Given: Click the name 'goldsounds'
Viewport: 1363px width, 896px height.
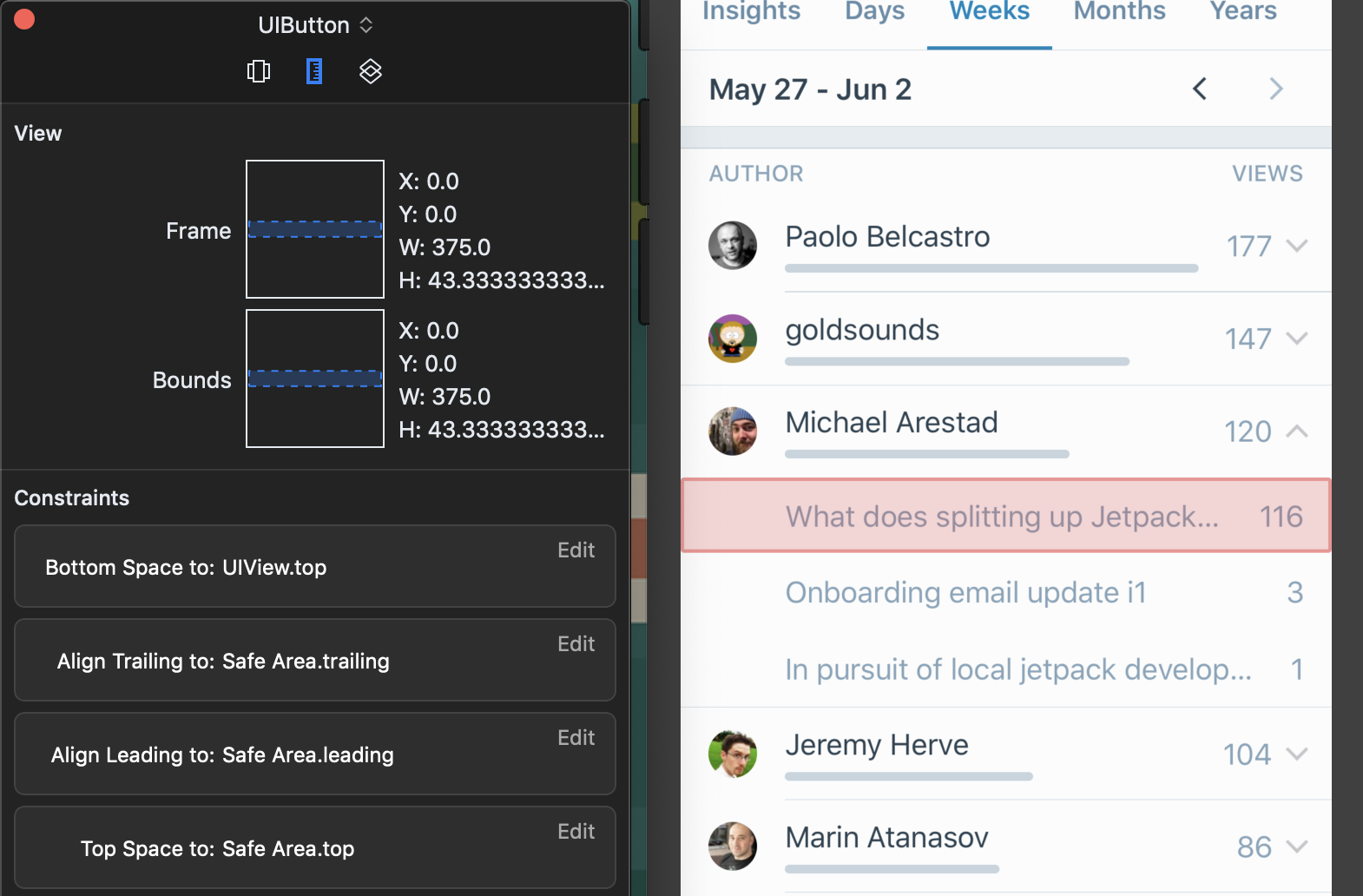Looking at the screenshot, I should click(x=862, y=330).
